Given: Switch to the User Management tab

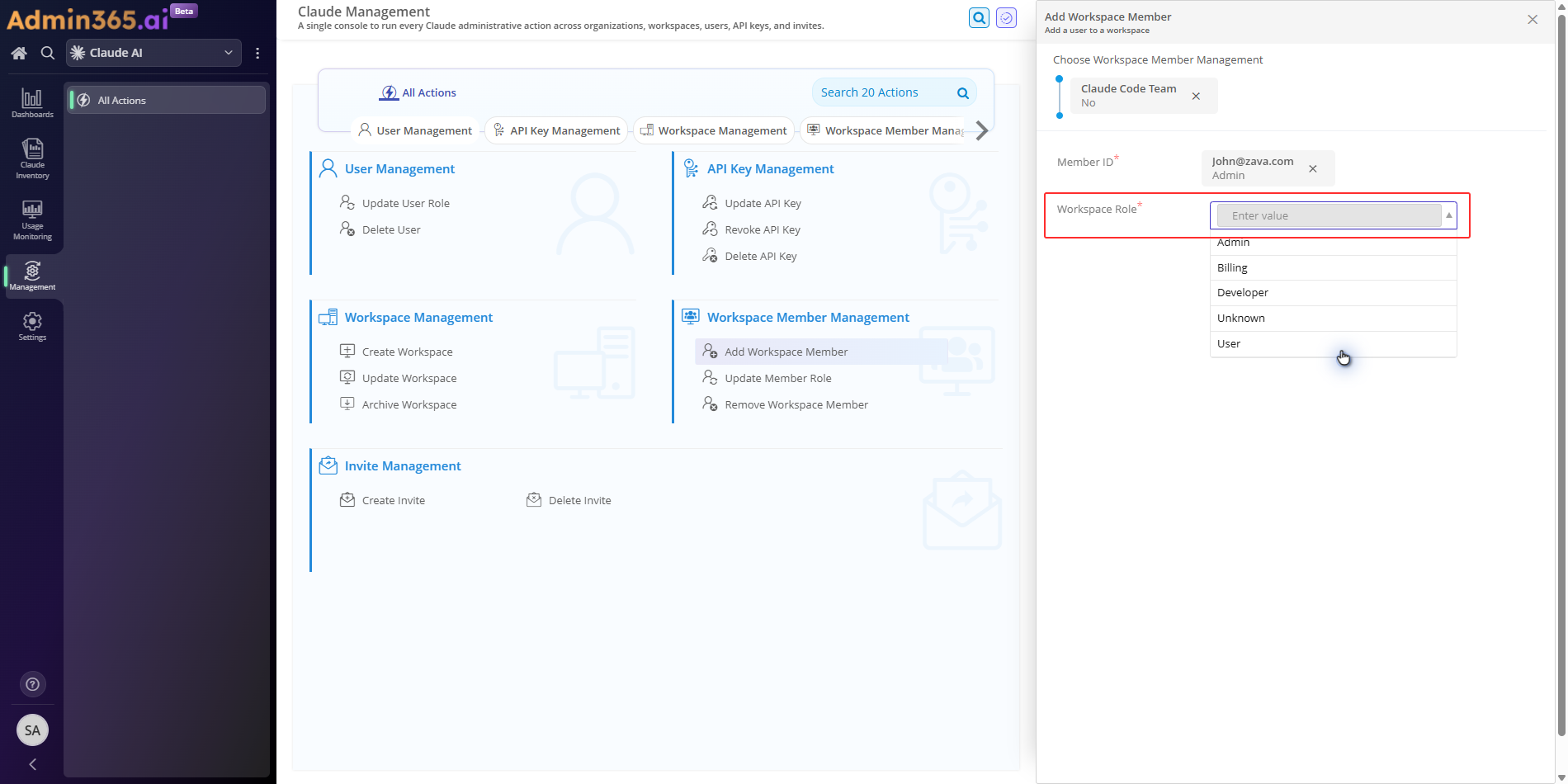Looking at the screenshot, I should [x=415, y=130].
